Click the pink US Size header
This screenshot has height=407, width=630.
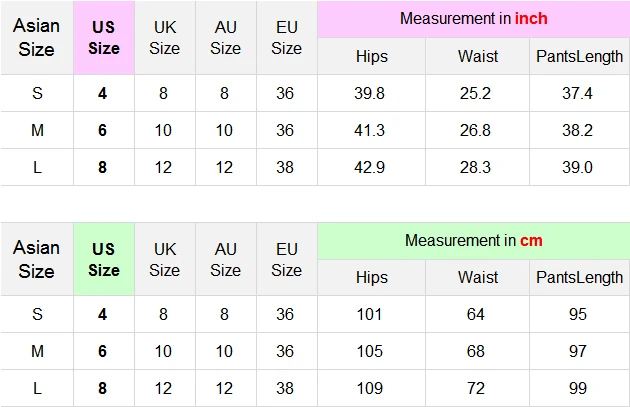click(104, 38)
